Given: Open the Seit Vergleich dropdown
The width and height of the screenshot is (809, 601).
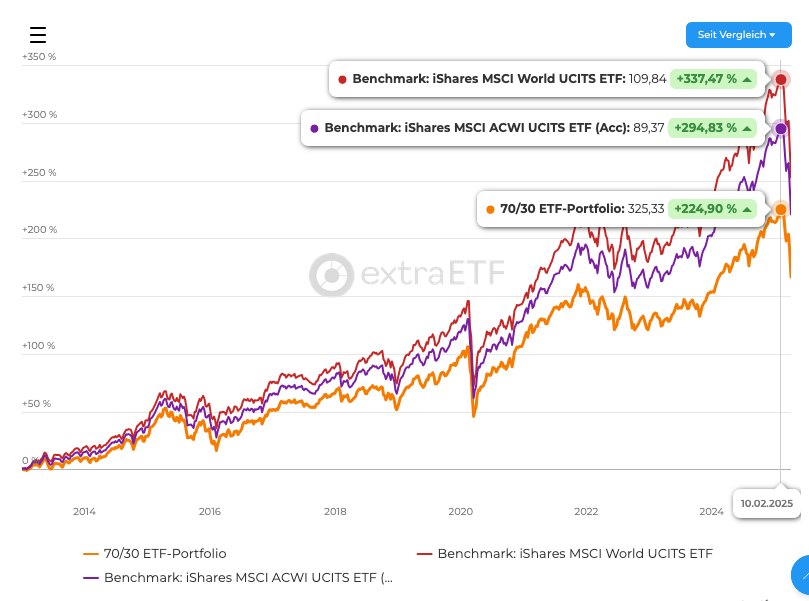Looking at the screenshot, I should (x=738, y=35).
